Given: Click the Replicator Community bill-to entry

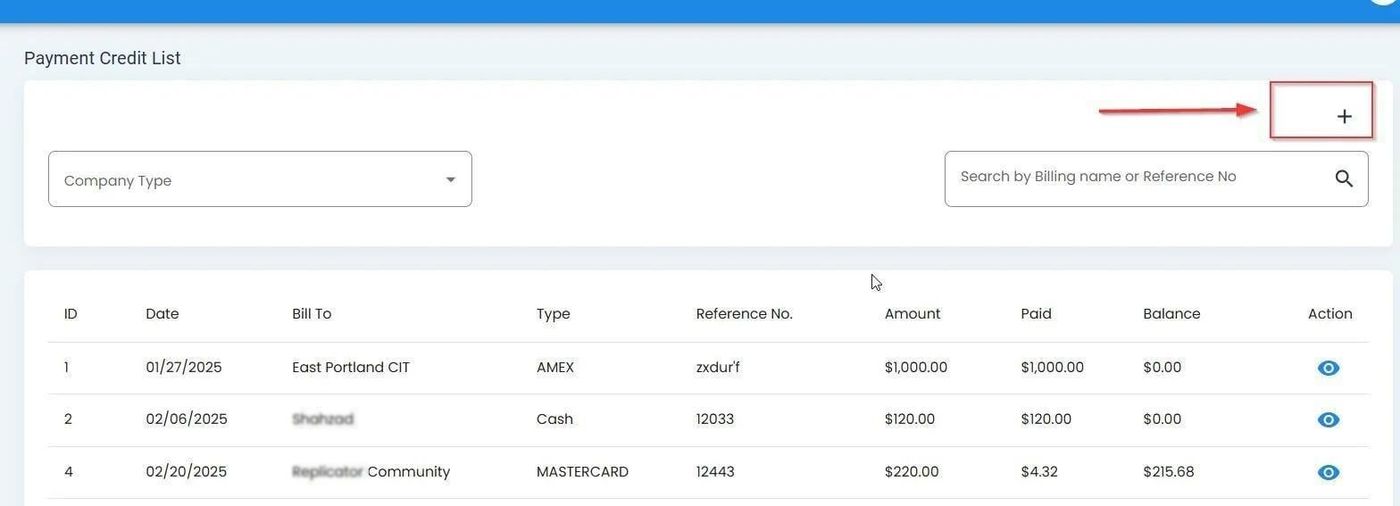Looking at the screenshot, I should click(371, 472).
